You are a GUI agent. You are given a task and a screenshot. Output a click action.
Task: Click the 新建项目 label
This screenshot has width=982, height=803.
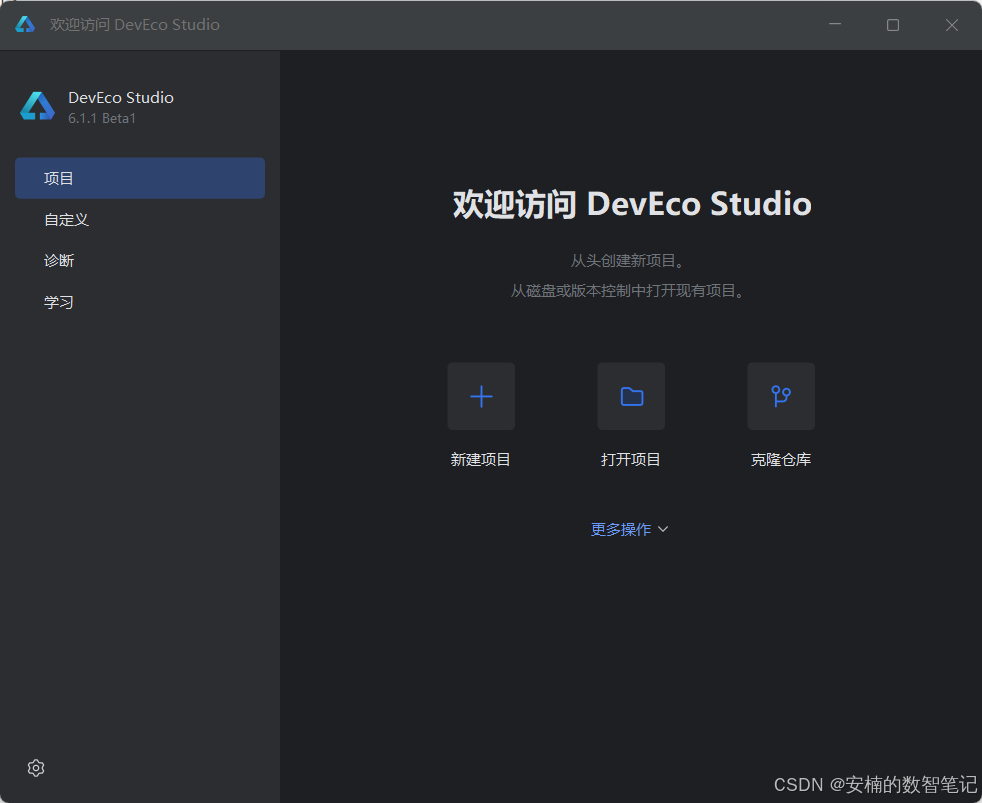pyautogui.click(x=480, y=460)
